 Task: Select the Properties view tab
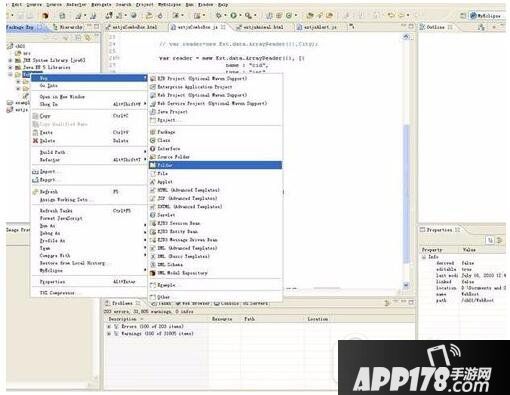[440, 230]
